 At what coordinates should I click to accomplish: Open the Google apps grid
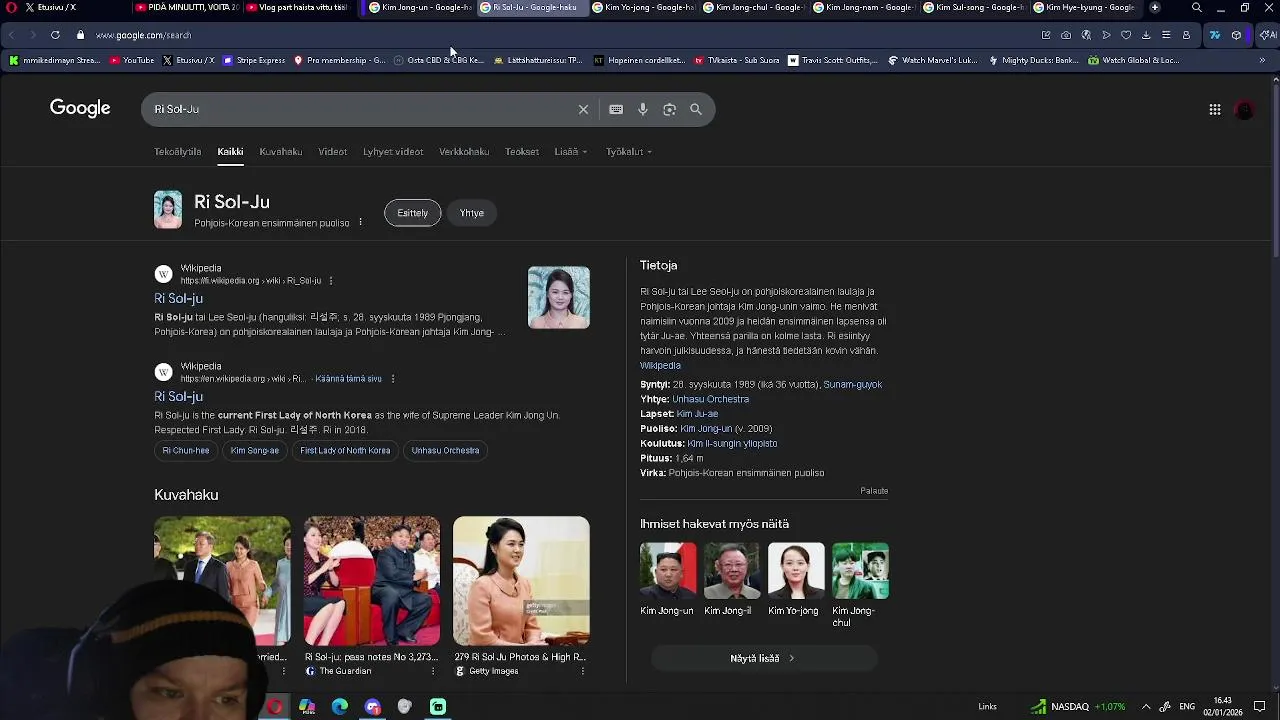1215,110
